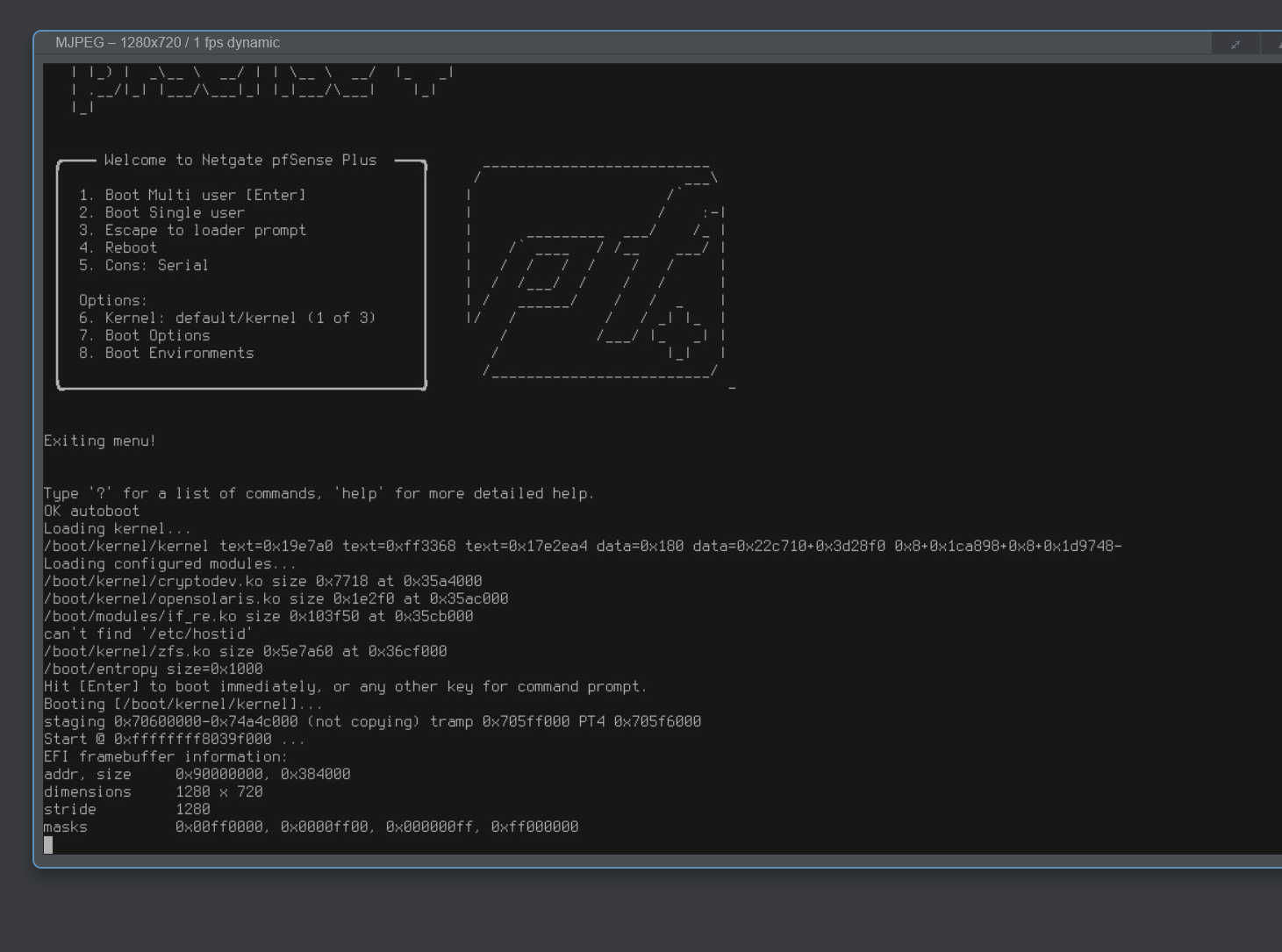Click the terminal cursor block at the bottom
Viewport: 1282px width, 952px height.
point(48,845)
